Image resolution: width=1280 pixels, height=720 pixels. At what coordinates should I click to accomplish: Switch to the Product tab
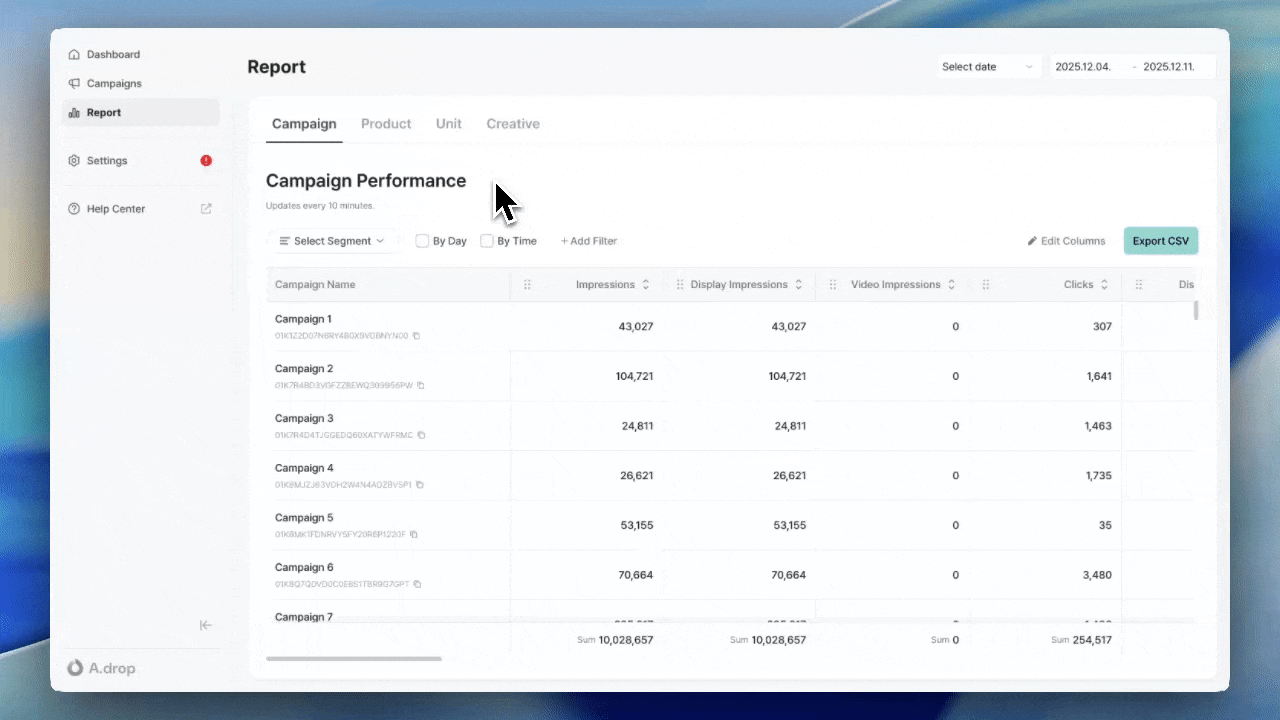[x=386, y=123]
